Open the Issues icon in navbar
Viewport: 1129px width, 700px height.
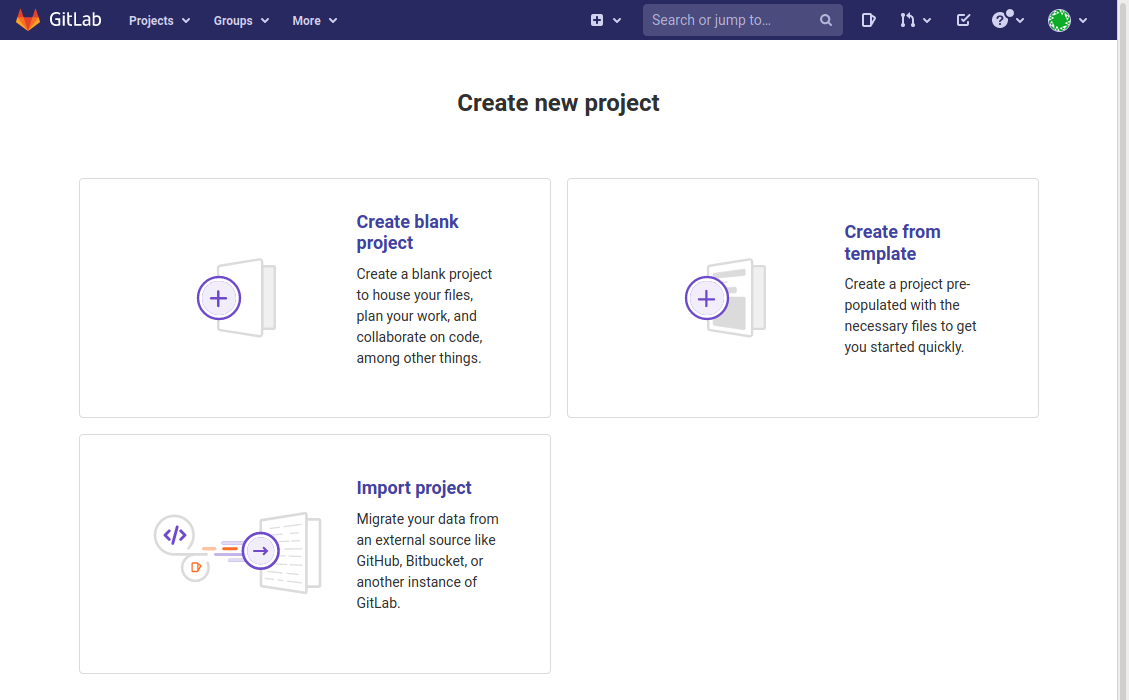point(868,20)
